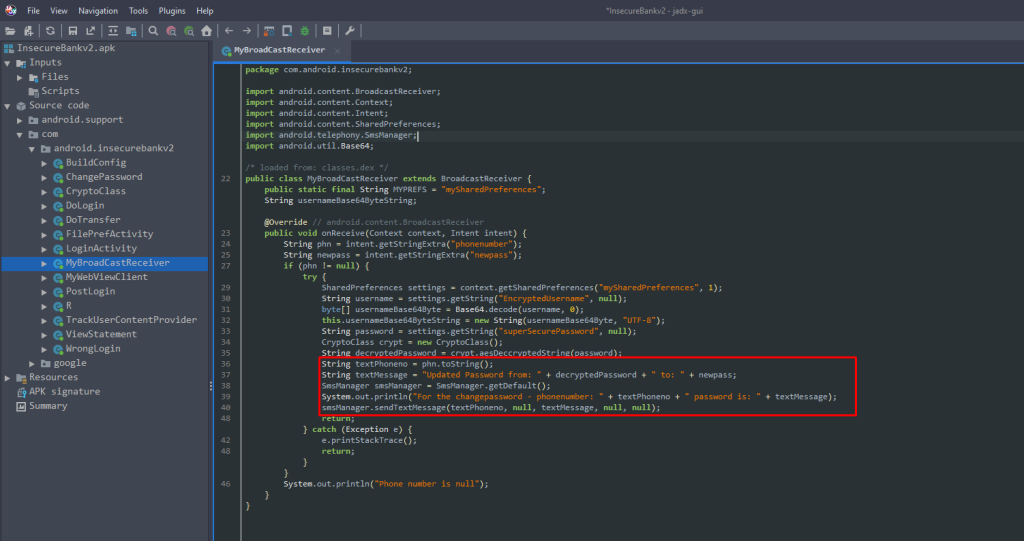Collapse the com package node
Viewport: 1024px width, 541px height.
(20, 135)
